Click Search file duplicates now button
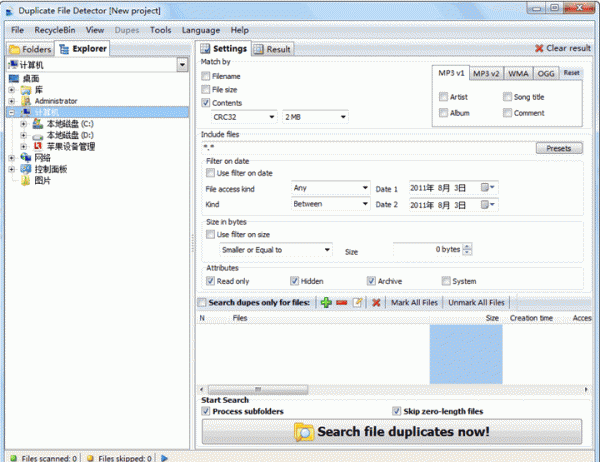The image size is (600, 462). point(392,431)
